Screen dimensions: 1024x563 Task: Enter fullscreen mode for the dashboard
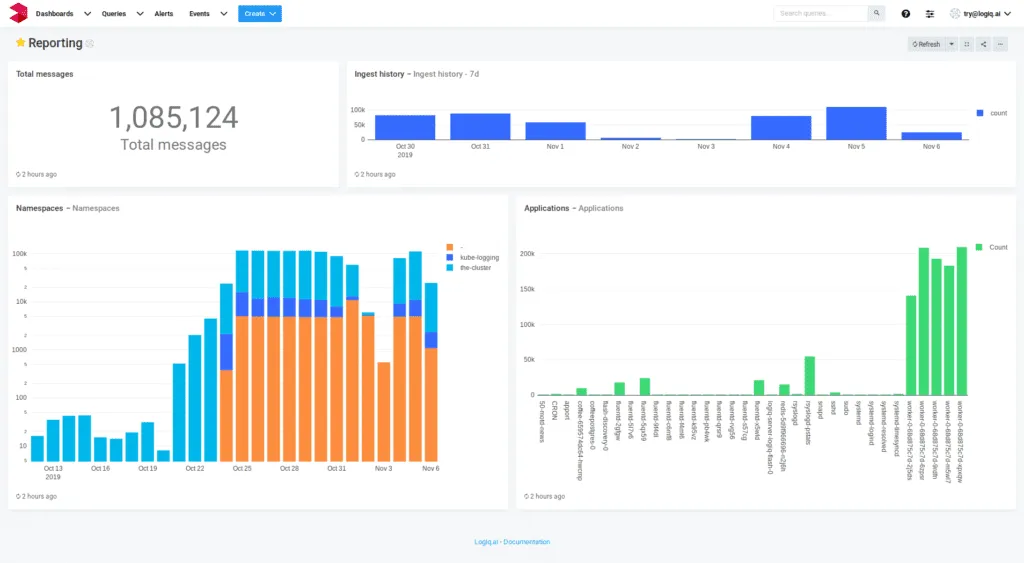tap(967, 44)
